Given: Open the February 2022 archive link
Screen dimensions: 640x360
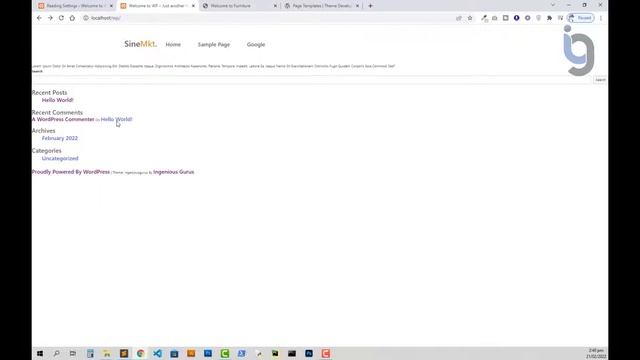Looking at the screenshot, I should pyautogui.click(x=60, y=138).
